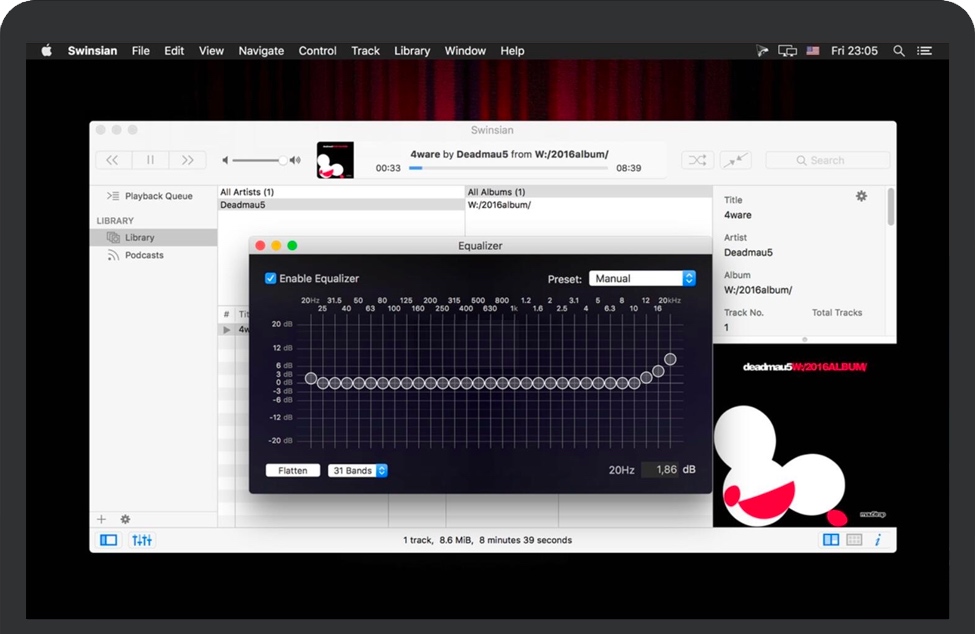975x634 pixels.
Task: Open the Navigate menu in the menu bar
Action: point(261,50)
